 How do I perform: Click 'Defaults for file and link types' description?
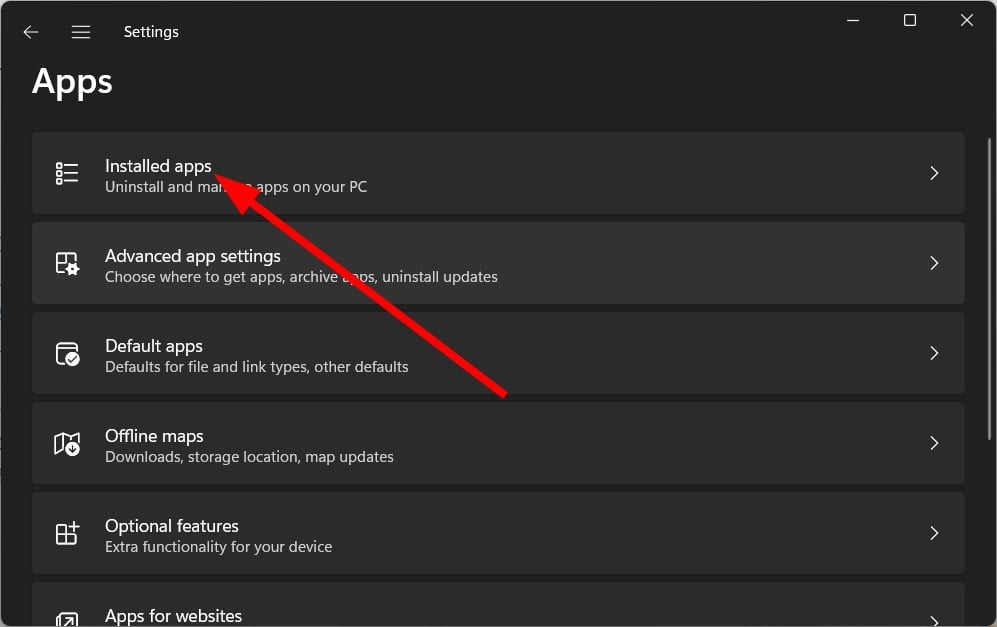[256, 367]
